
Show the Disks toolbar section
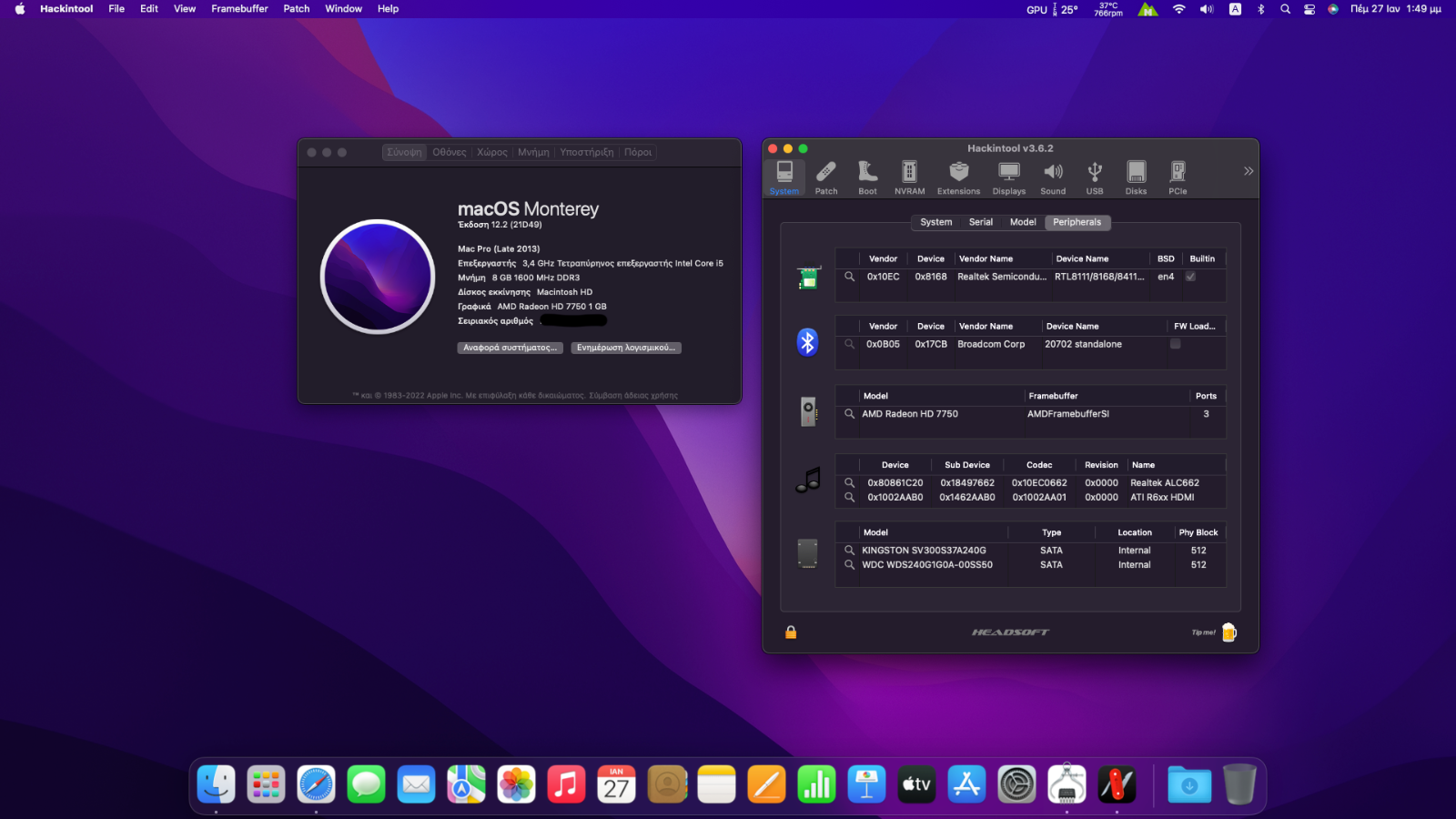click(x=1137, y=177)
